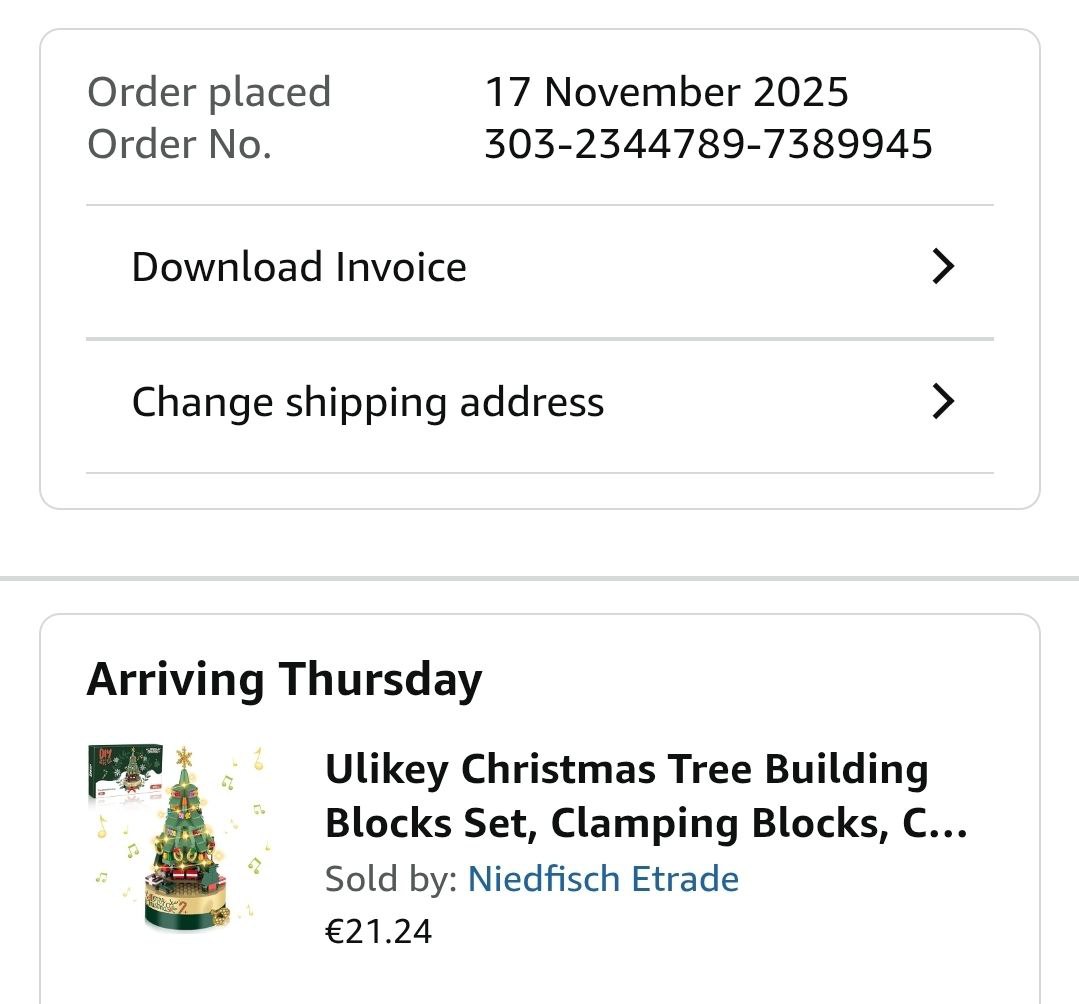Image resolution: width=1079 pixels, height=1004 pixels.
Task: Tap the Christmas tree product thumbnail
Action: (x=178, y=838)
